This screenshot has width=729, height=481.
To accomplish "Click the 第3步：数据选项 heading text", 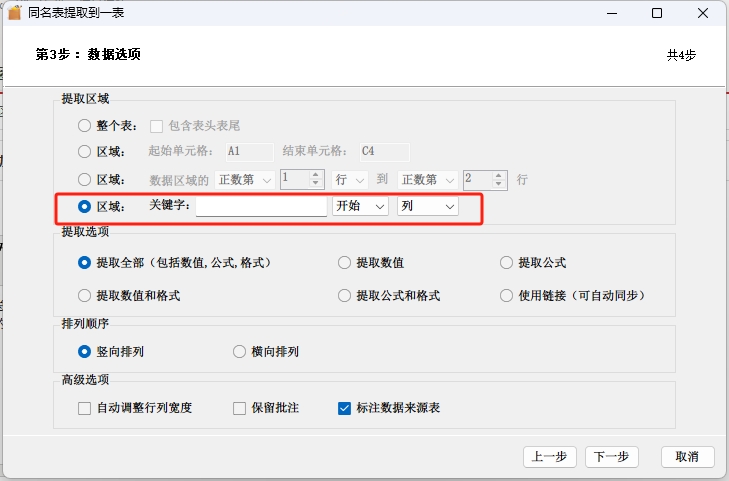I will [88, 54].
